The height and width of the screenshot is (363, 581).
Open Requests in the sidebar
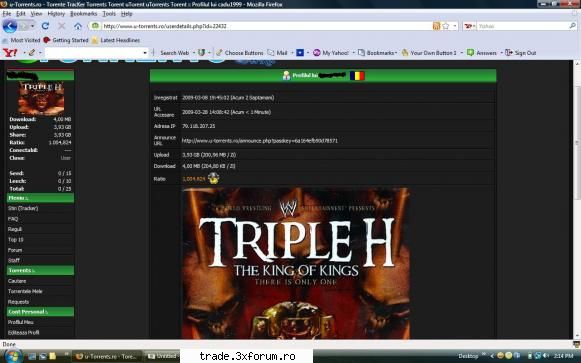point(18,302)
